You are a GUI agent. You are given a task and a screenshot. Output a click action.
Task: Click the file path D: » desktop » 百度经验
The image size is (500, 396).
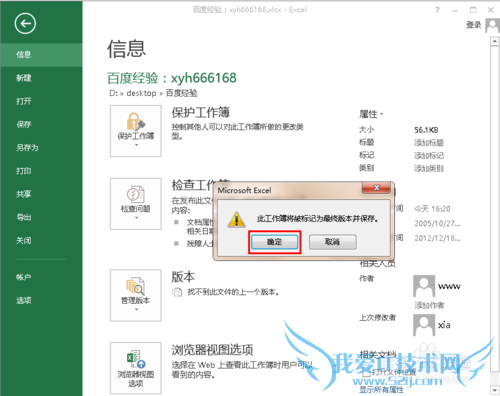pyautogui.click(x=153, y=93)
